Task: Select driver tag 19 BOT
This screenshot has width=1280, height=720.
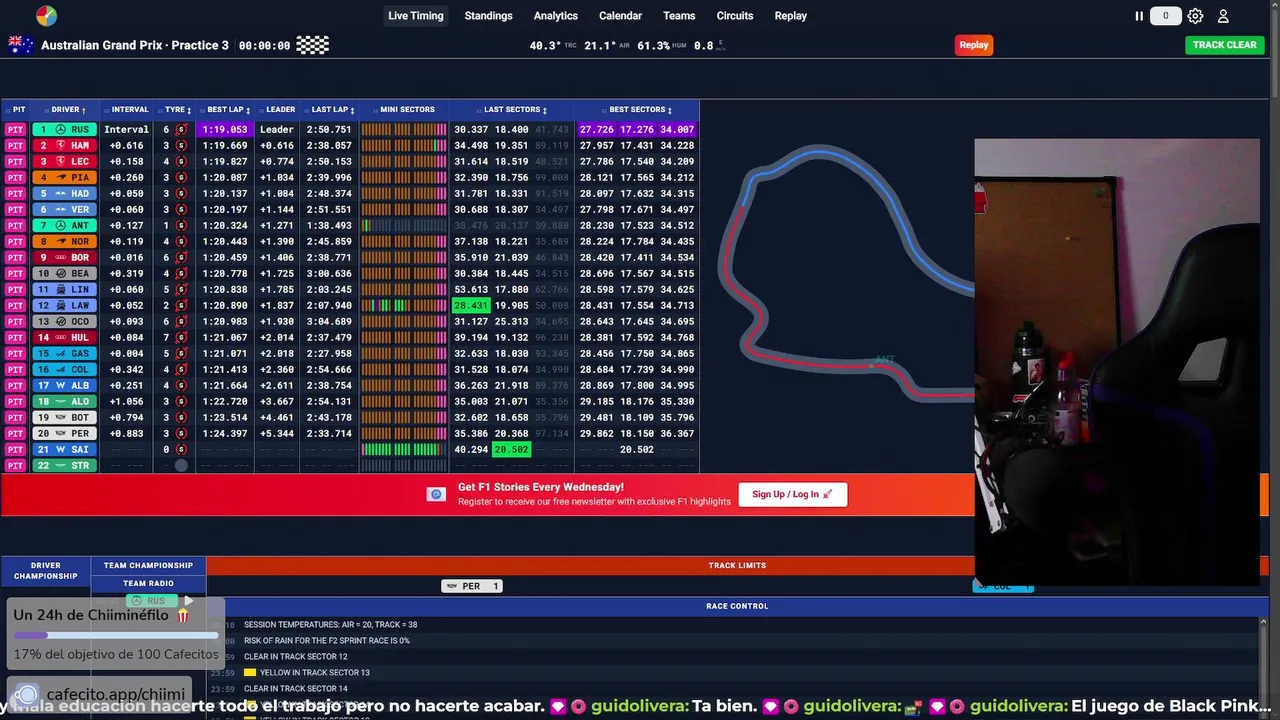Action: pyautogui.click(x=65, y=418)
